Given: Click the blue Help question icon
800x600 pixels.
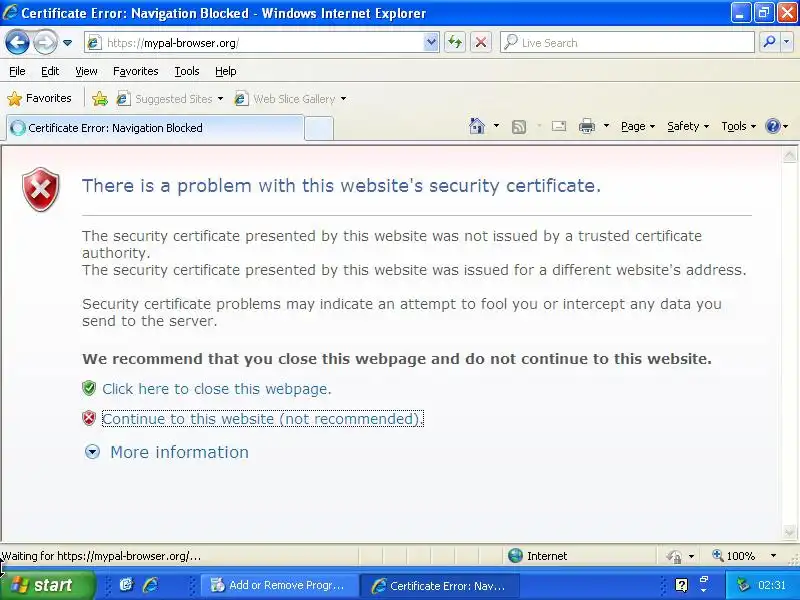Looking at the screenshot, I should pyautogui.click(x=773, y=126).
